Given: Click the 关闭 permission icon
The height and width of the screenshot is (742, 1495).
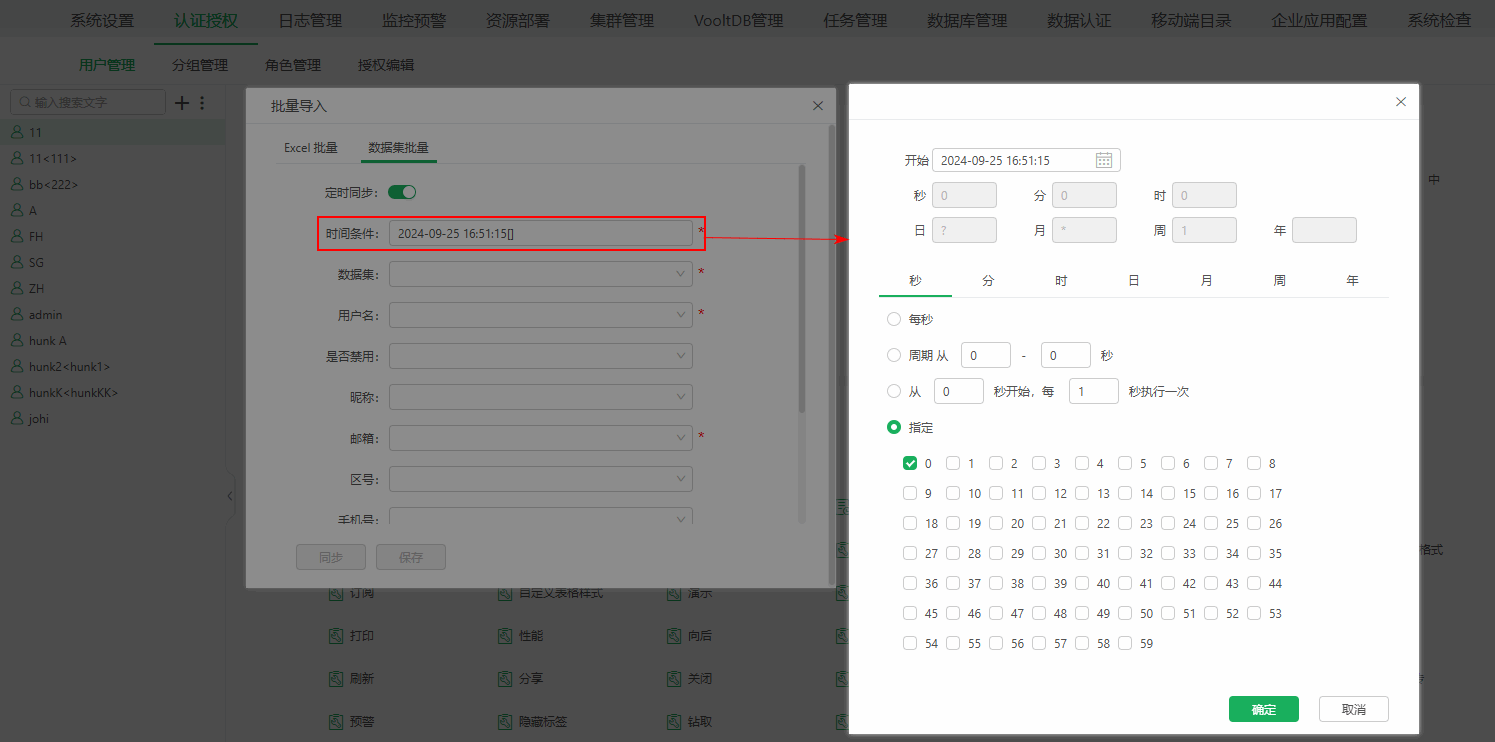Looking at the screenshot, I should (675, 678).
